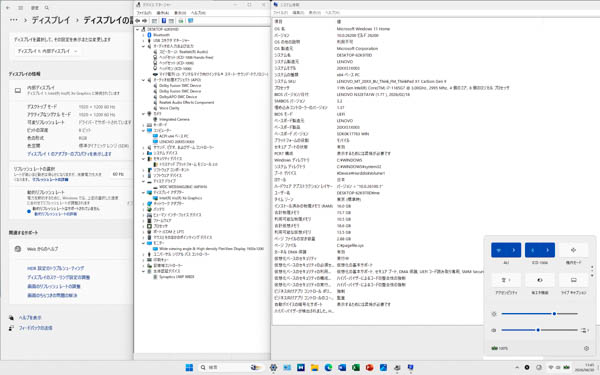The image size is (600, 375).
Task: Open the accessibility quick settings tile
Action: coord(506,280)
